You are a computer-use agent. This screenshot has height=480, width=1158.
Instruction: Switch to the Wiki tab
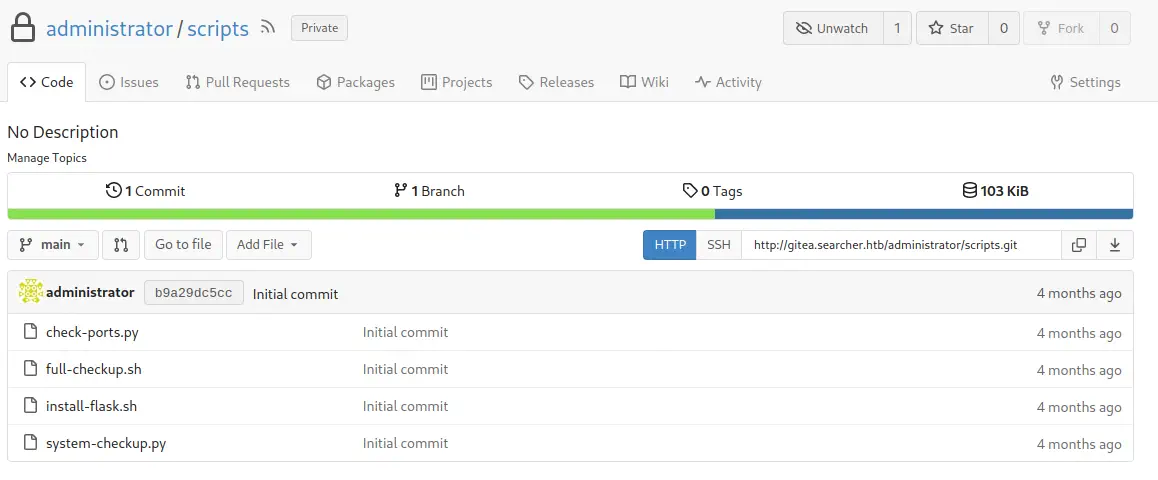[x=644, y=82]
